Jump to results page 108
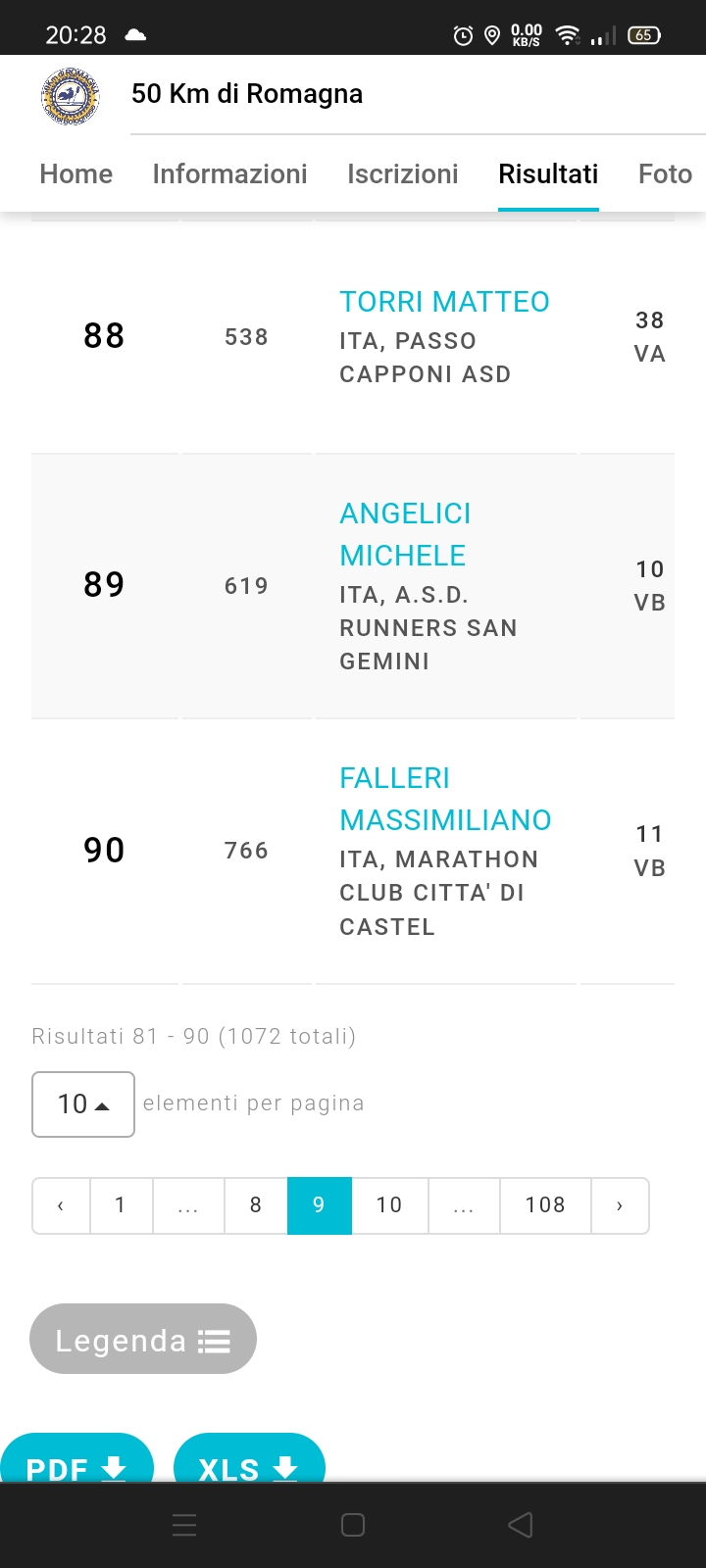Image resolution: width=706 pixels, height=1568 pixels. pyautogui.click(x=545, y=1205)
